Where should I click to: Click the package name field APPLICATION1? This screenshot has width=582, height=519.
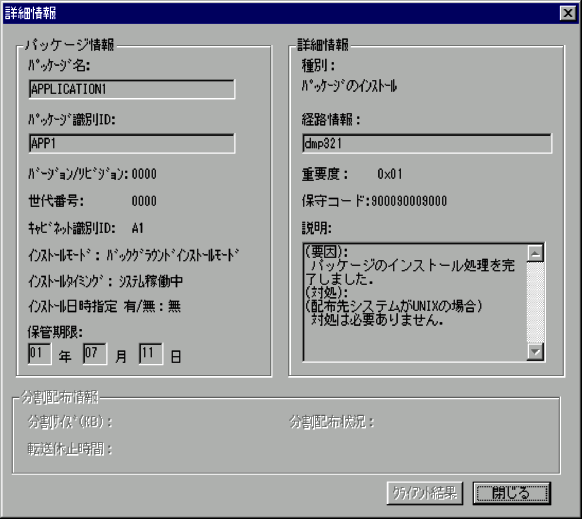[132, 89]
